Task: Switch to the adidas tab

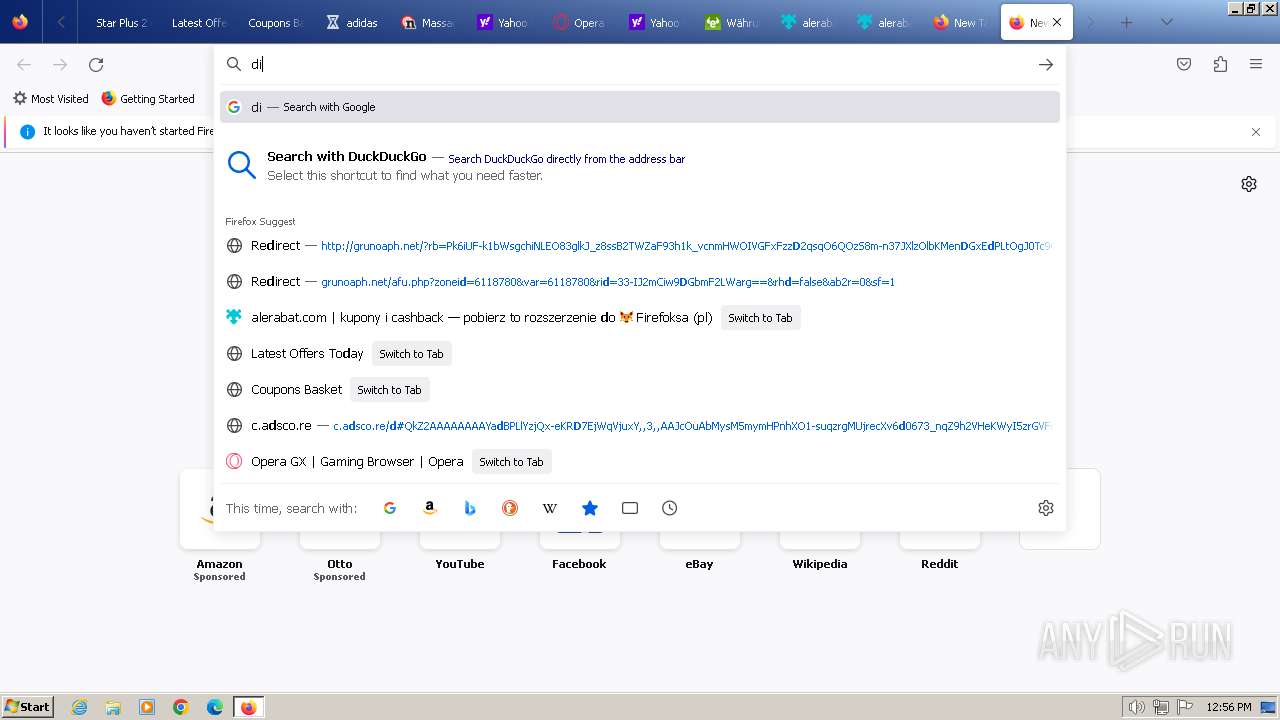Action: point(352,22)
